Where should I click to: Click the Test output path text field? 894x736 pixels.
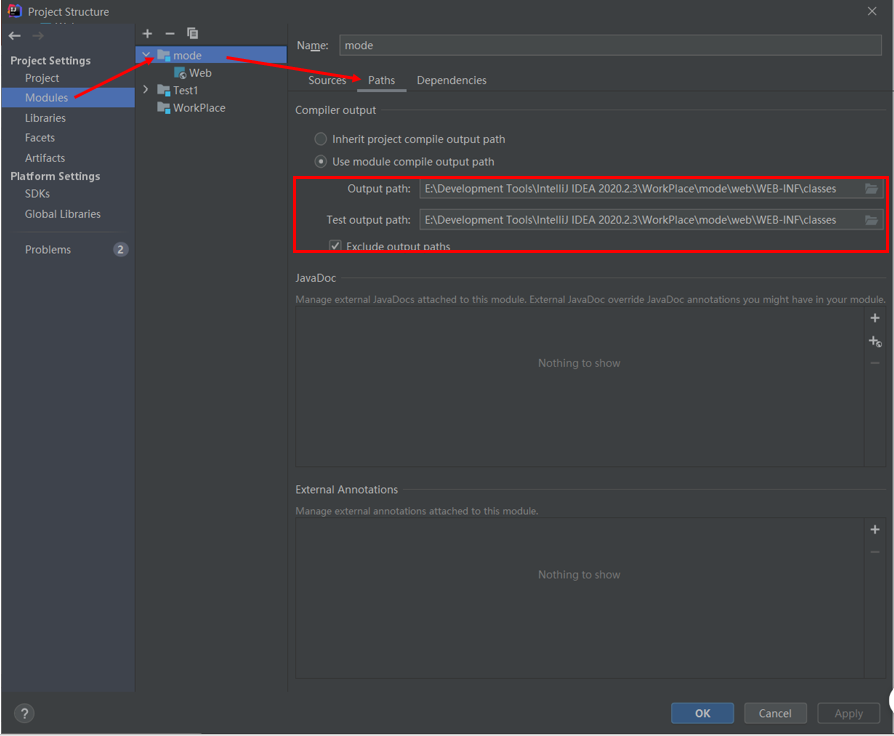641,220
